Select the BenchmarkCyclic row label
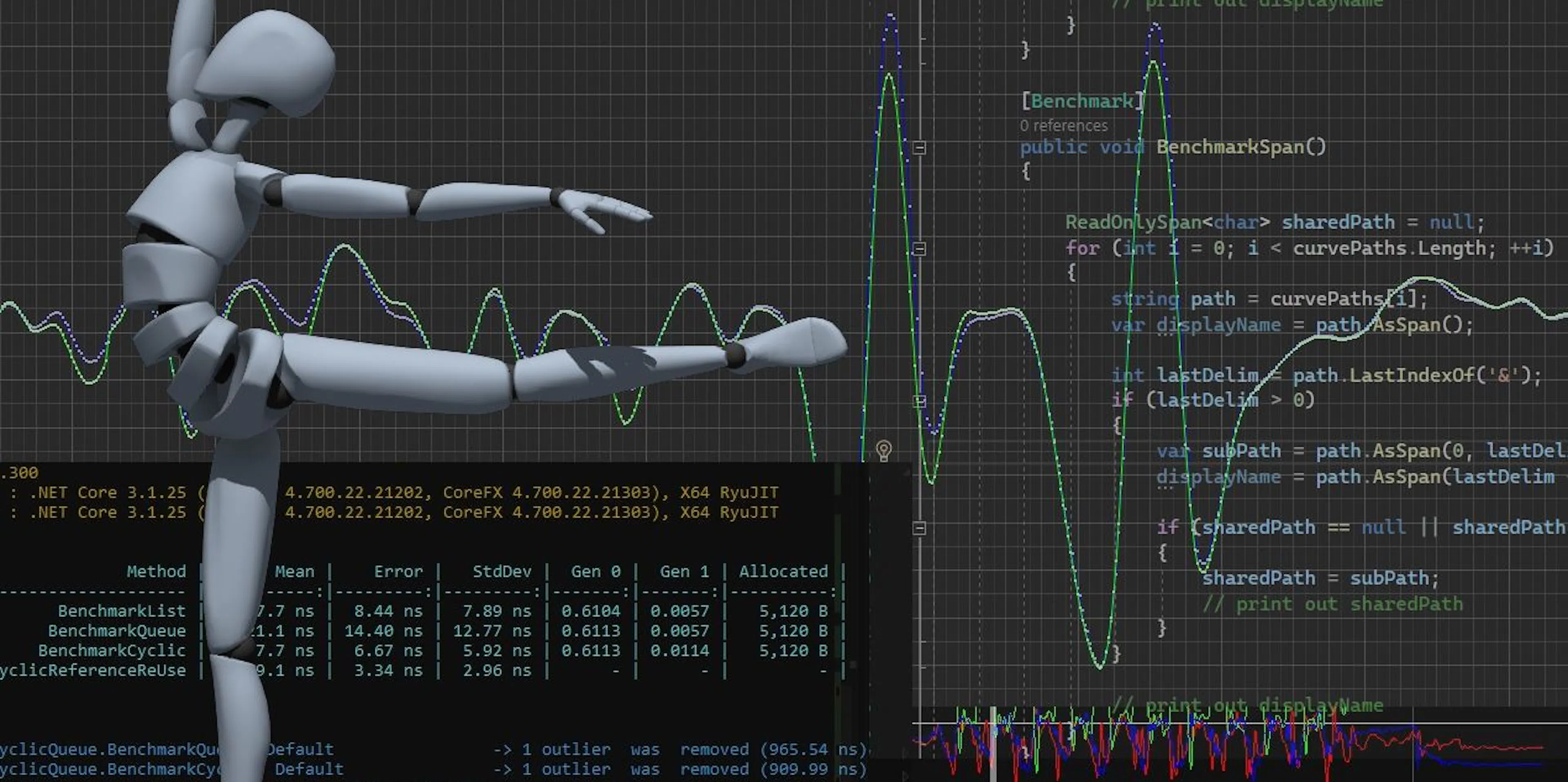1568x782 pixels. click(112, 650)
